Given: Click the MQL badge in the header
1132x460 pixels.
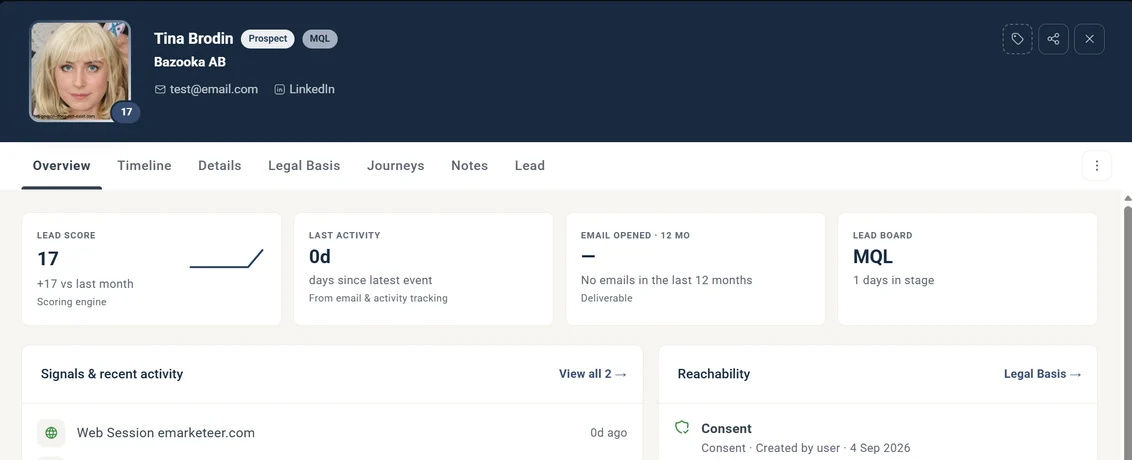Looking at the screenshot, I should 320,39.
